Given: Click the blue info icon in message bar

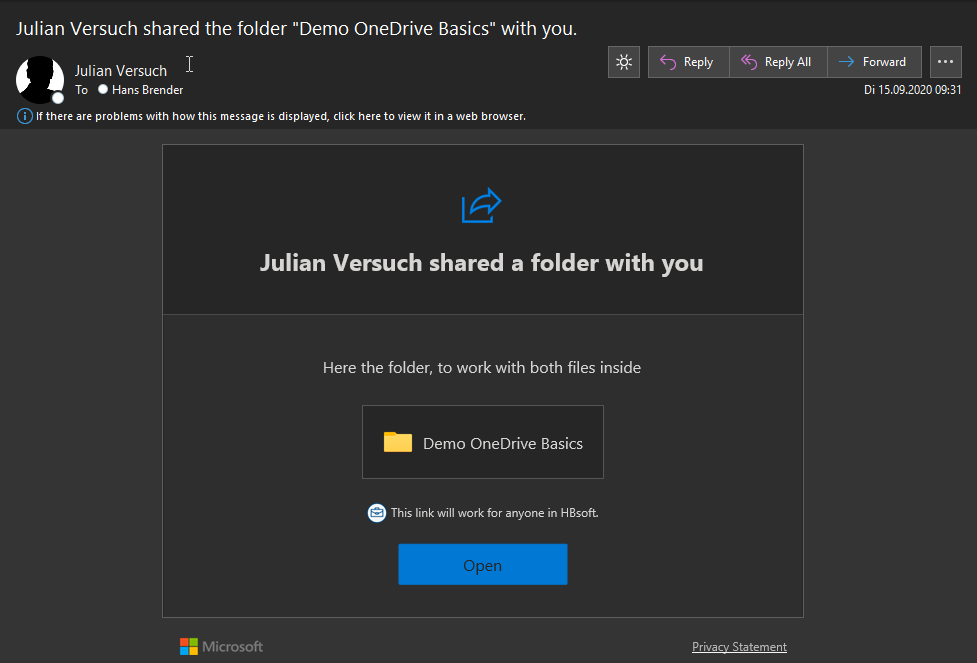Looking at the screenshot, I should point(25,116).
